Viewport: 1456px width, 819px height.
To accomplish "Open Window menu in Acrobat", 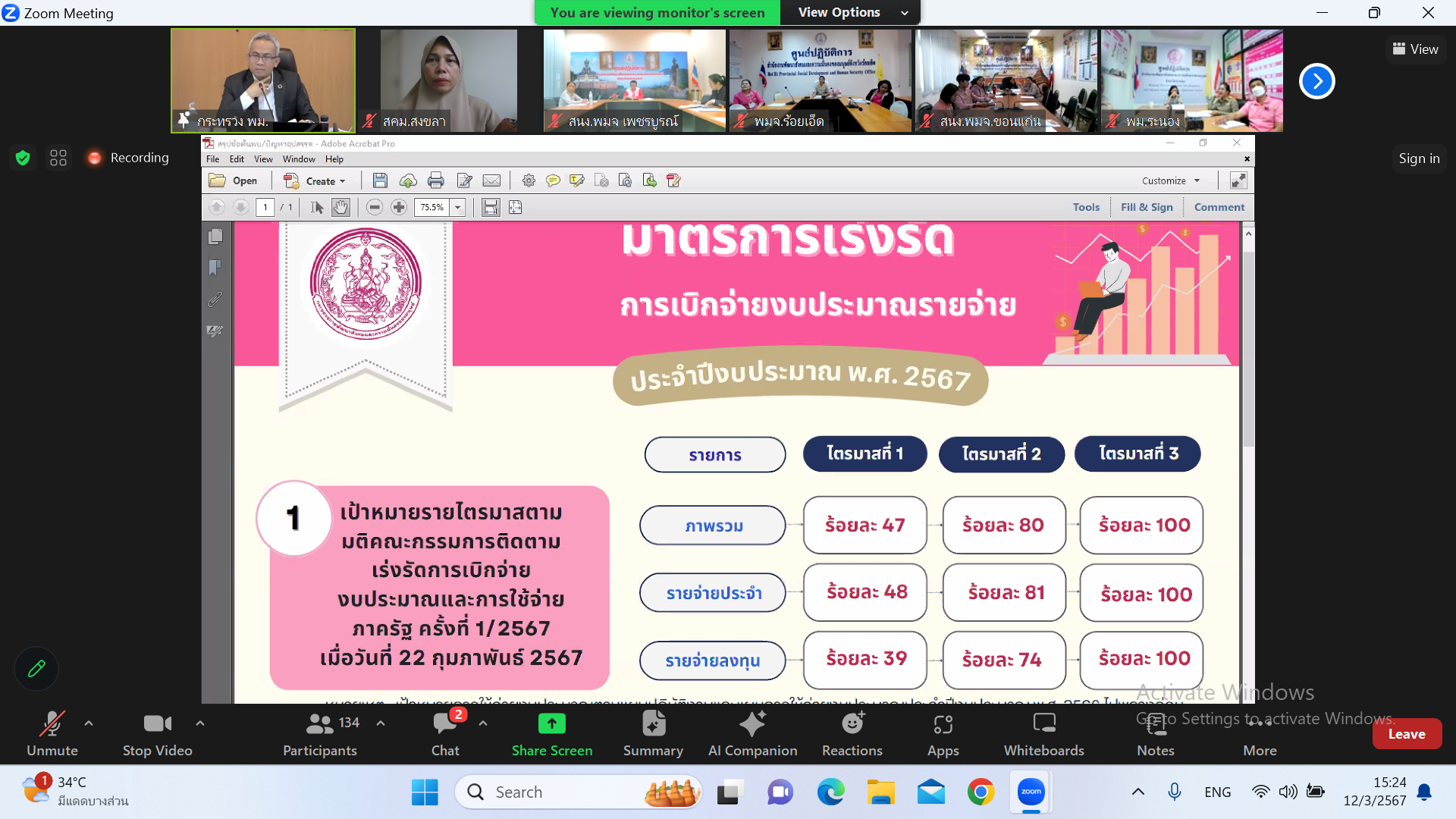I will 299,159.
